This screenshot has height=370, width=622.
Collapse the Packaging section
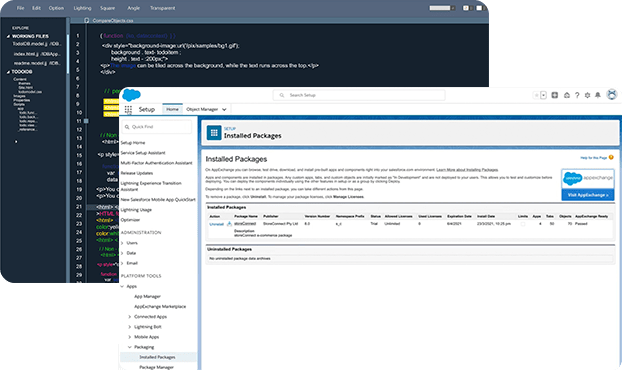(130, 347)
